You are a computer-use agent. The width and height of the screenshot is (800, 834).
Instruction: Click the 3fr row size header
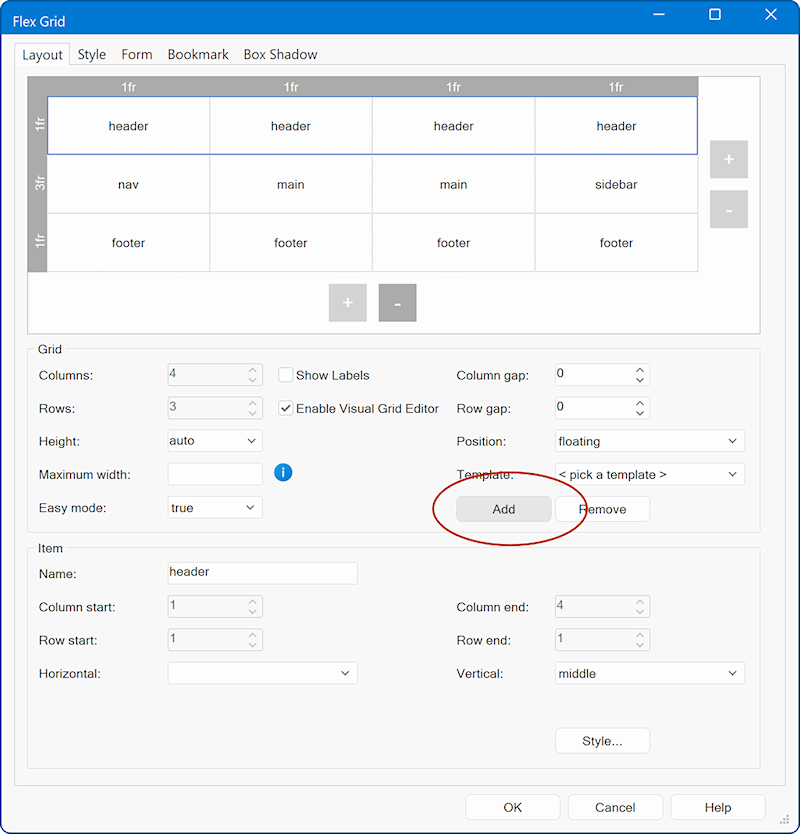click(38, 184)
